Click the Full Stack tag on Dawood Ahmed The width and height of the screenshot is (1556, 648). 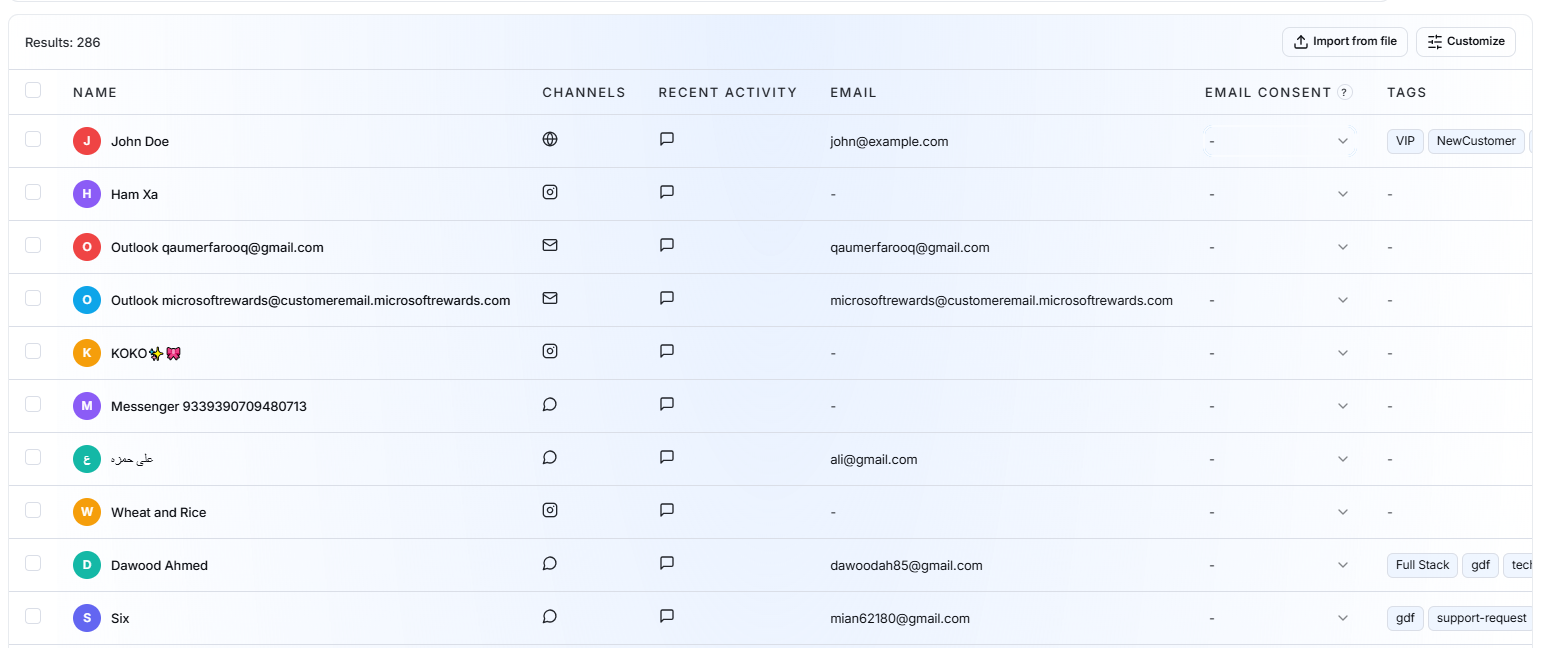[x=1422, y=565]
